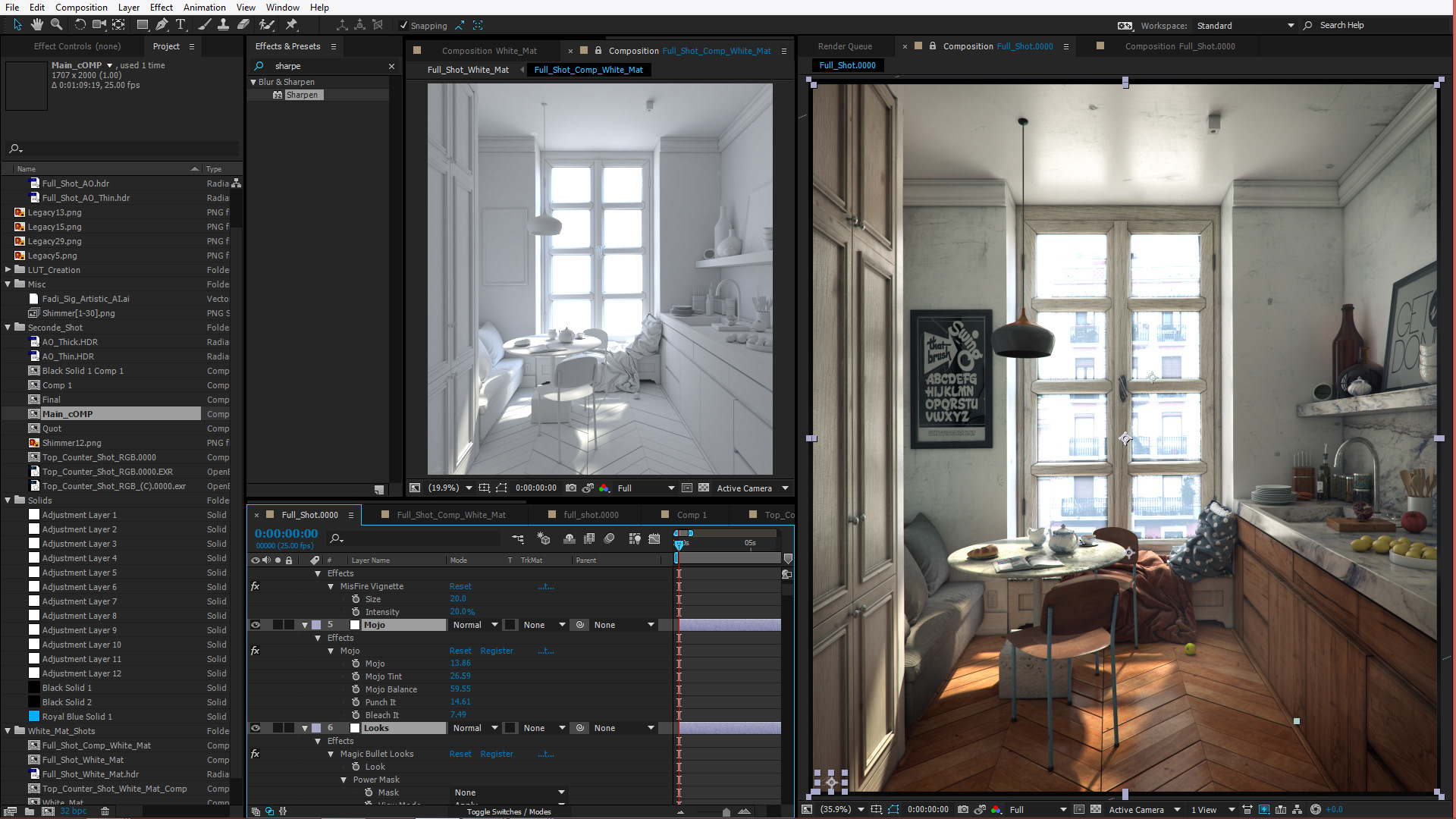Click Toggle Switches / Modes button
The width and height of the screenshot is (1456, 819).
(509, 811)
